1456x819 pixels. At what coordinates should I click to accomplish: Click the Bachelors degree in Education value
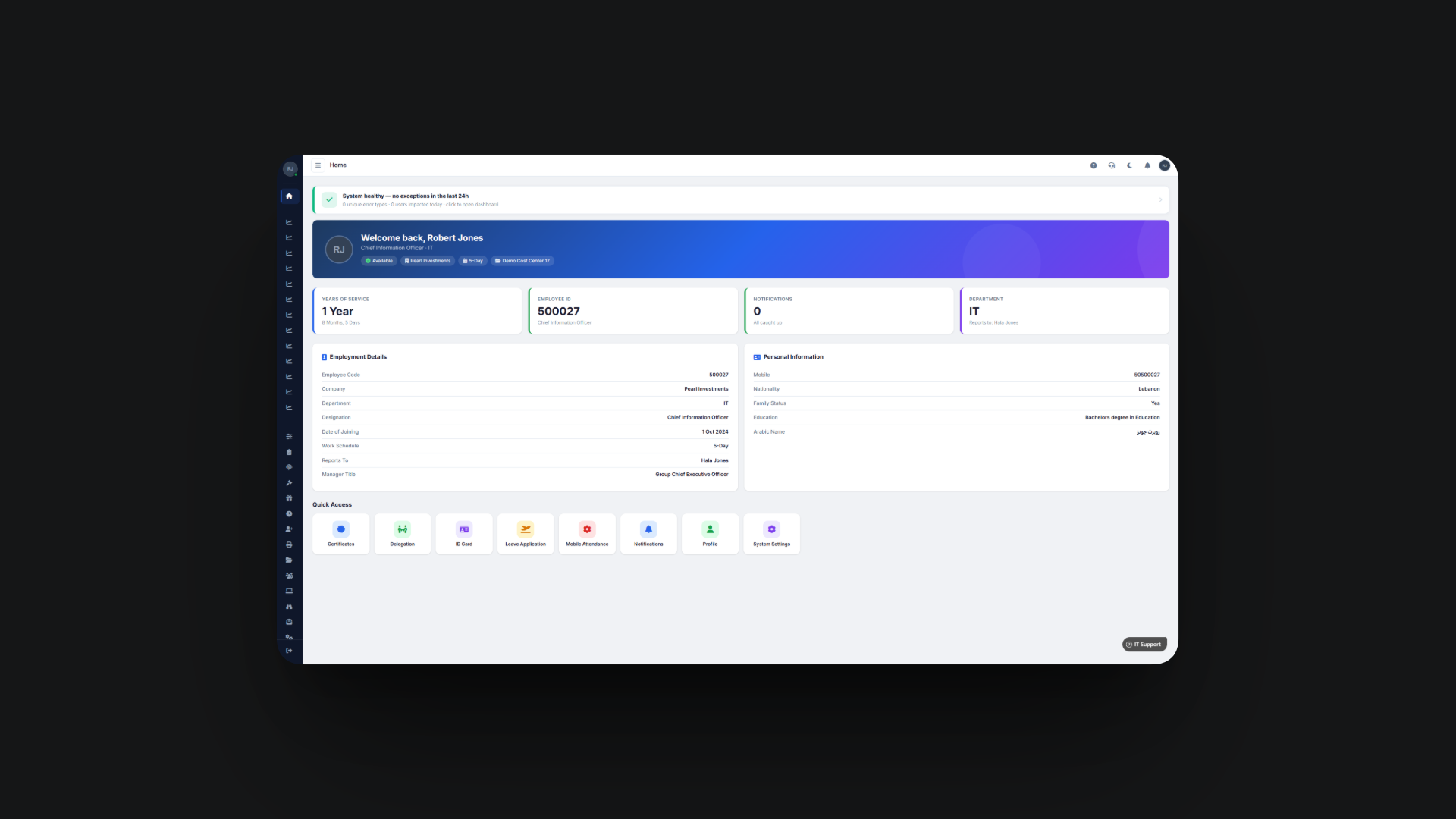(1122, 418)
